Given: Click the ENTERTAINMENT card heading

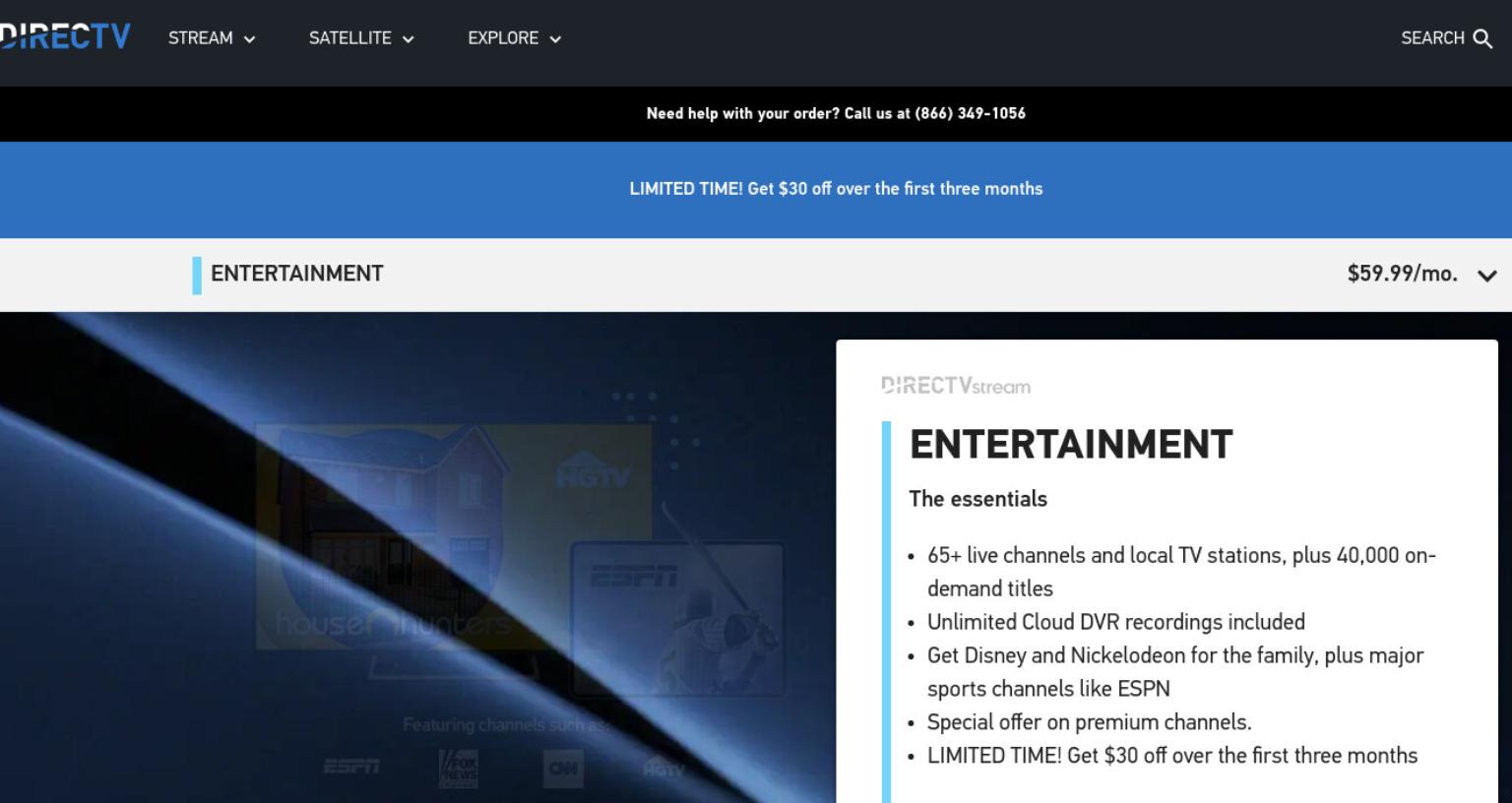Looking at the screenshot, I should [x=1071, y=445].
